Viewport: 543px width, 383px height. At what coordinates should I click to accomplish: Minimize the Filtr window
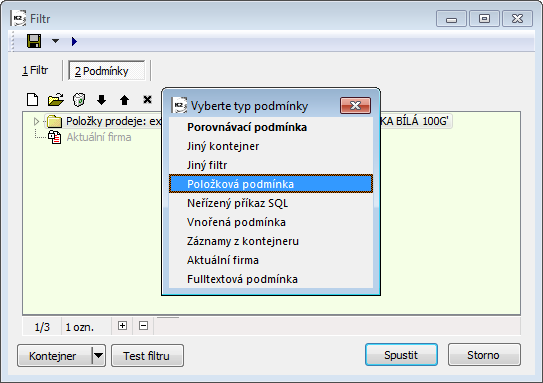pyautogui.click(x=451, y=19)
